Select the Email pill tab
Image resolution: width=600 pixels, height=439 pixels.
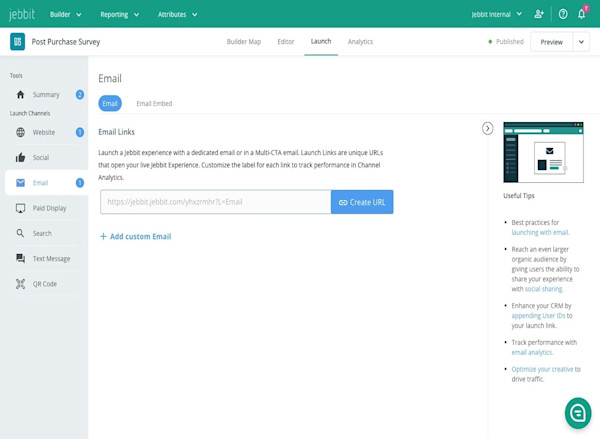110,103
